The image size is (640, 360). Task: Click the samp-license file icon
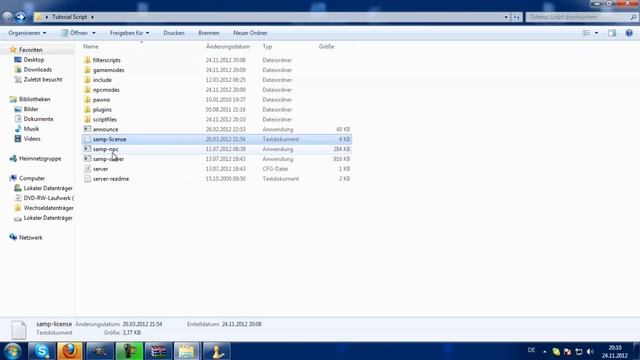click(87, 139)
